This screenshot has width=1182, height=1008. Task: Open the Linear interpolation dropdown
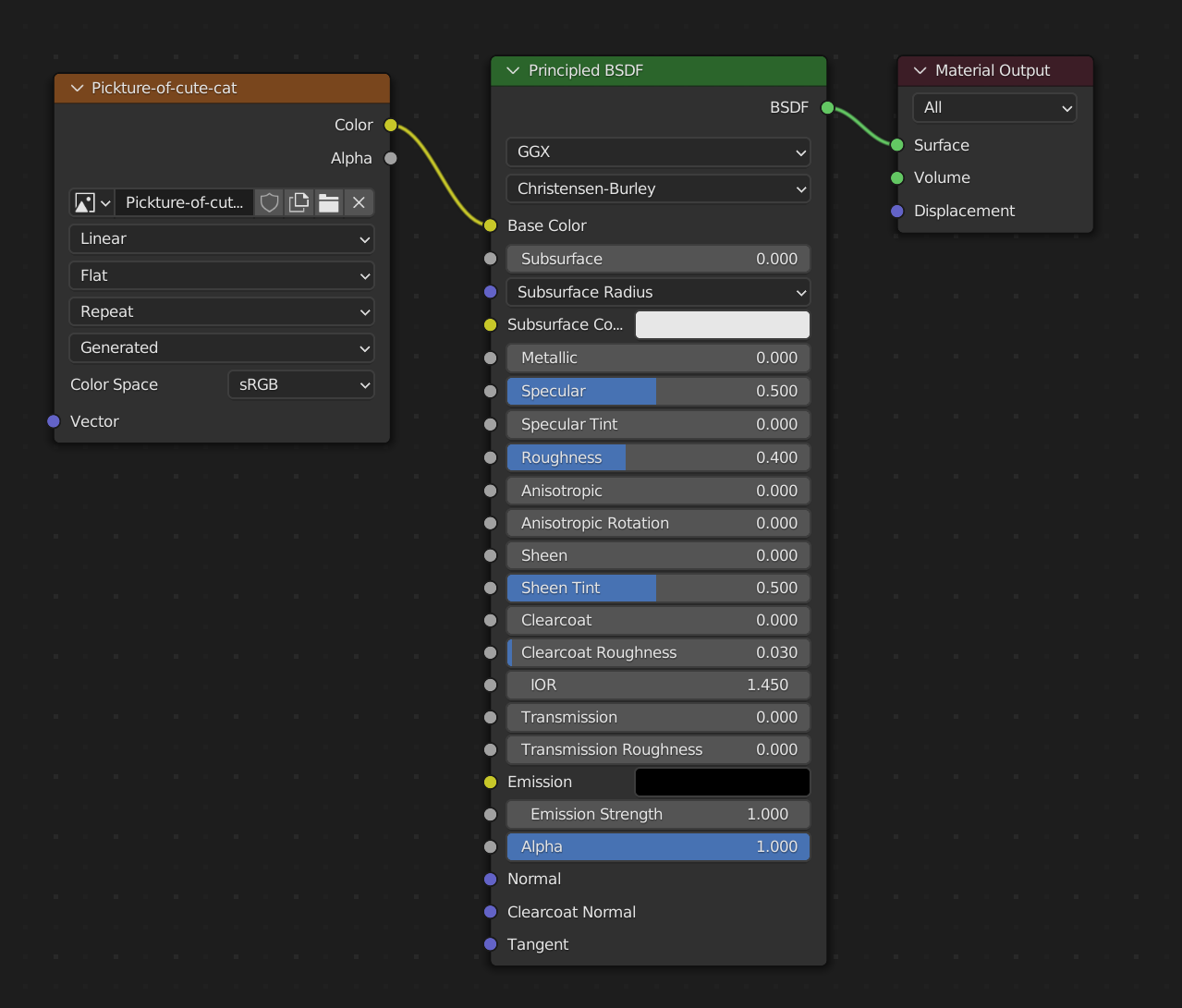click(222, 238)
